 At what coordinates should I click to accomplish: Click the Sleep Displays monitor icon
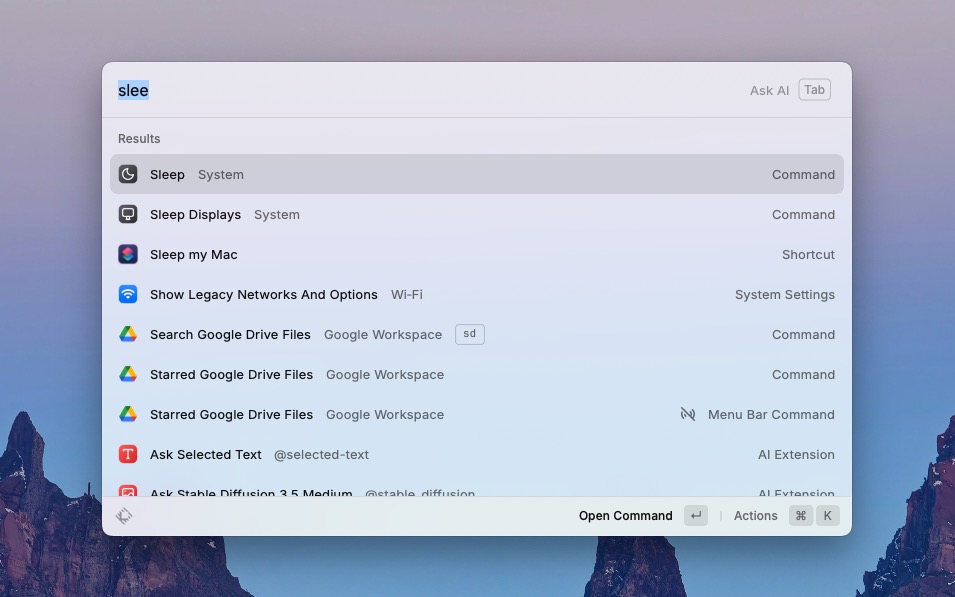[128, 214]
